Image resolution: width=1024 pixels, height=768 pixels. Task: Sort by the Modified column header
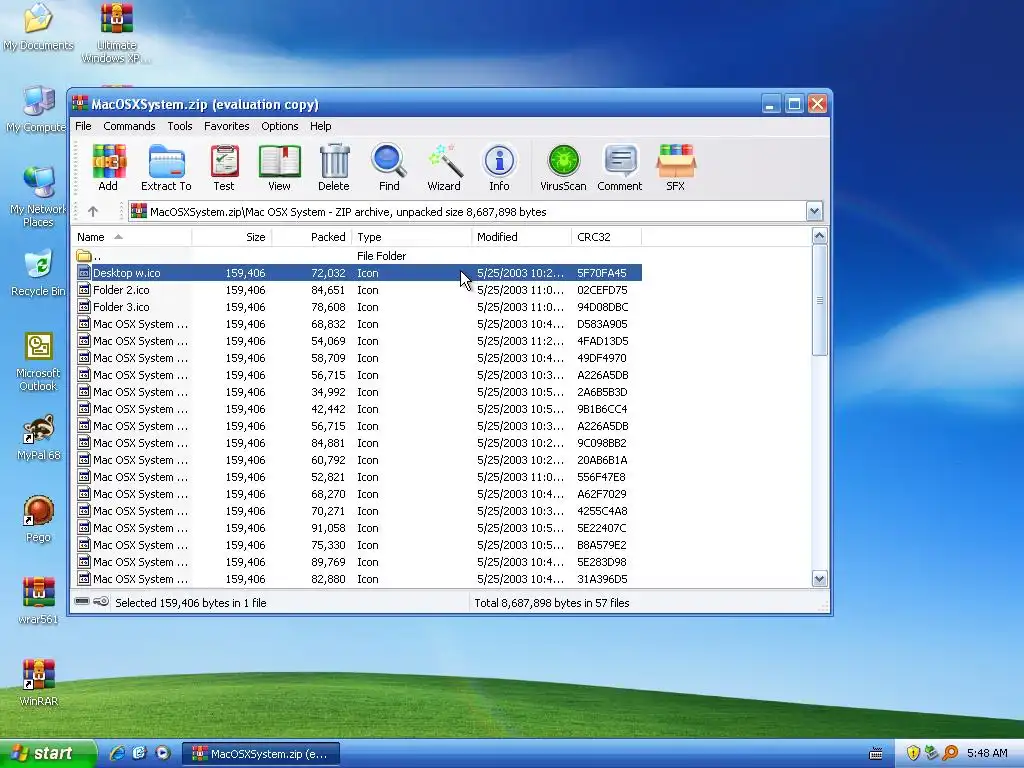click(521, 237)
